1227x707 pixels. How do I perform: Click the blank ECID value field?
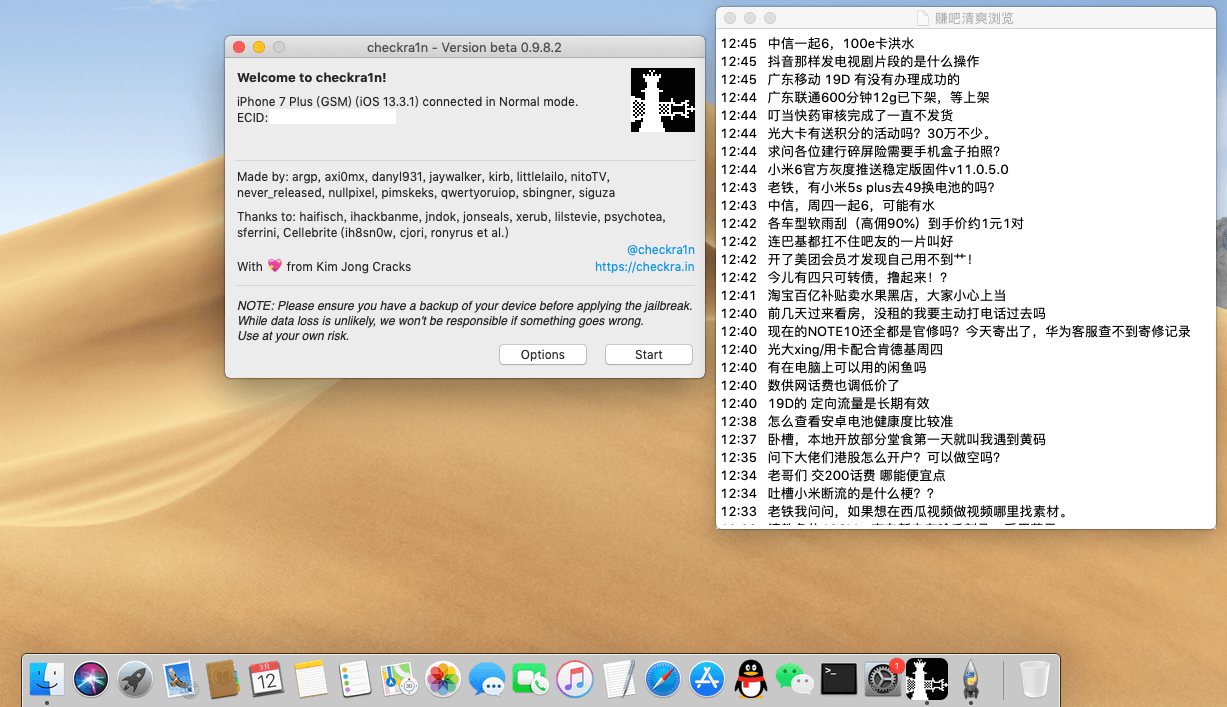click(x=333, y=118)
